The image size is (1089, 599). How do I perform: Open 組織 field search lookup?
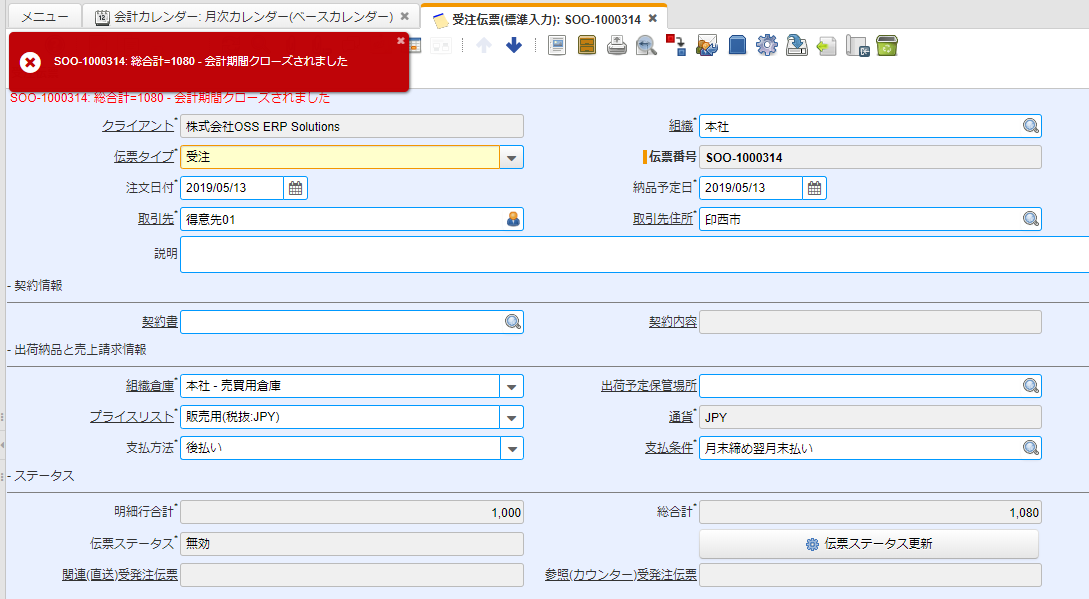pyautogui.click(x=1031, y=126)
